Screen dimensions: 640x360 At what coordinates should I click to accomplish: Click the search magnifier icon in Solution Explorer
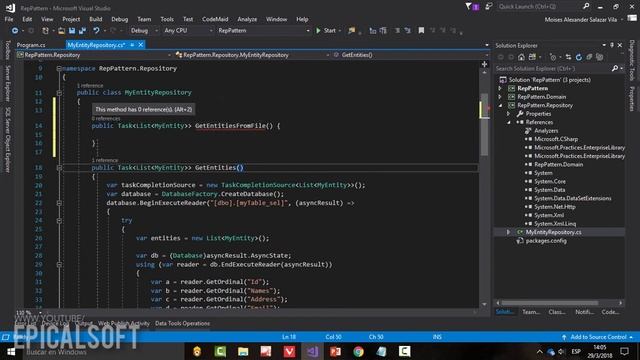615,69
